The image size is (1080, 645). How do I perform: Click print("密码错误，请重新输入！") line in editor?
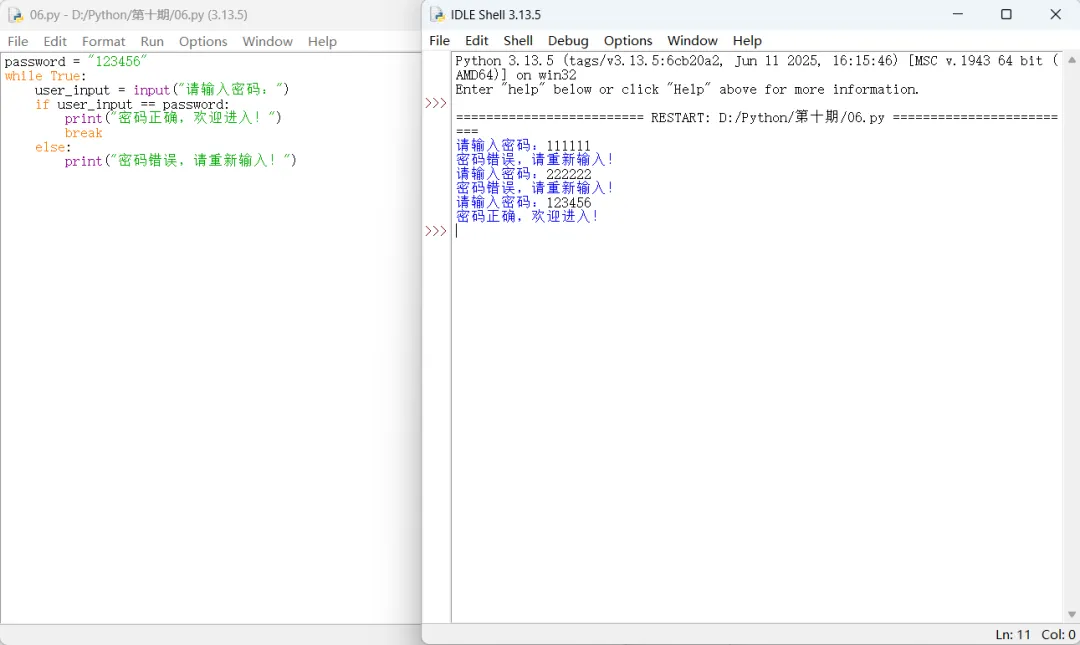180,161
